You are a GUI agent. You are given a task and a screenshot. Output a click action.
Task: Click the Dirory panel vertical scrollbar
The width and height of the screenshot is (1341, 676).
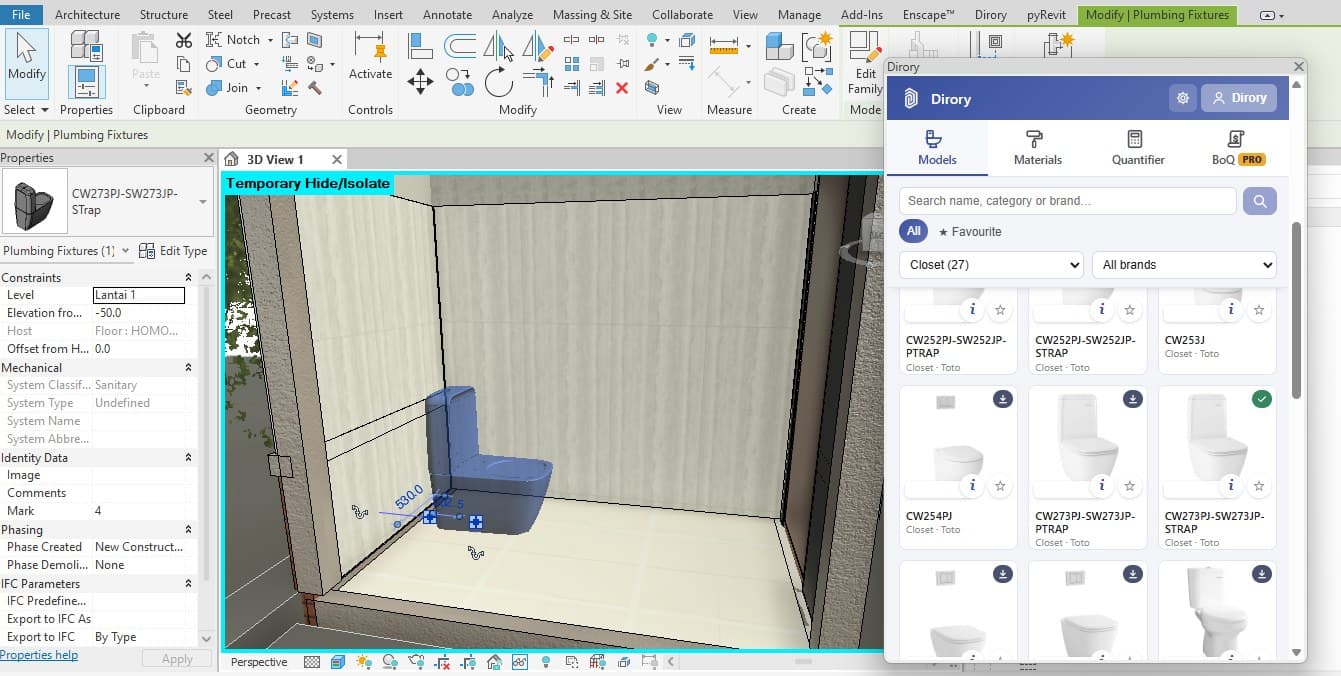pyautogui.click(x=1297, y=310)
